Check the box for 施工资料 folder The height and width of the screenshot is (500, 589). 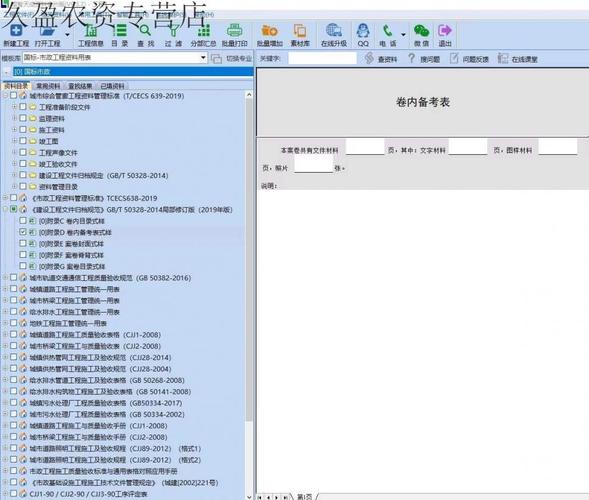[23, 130]
